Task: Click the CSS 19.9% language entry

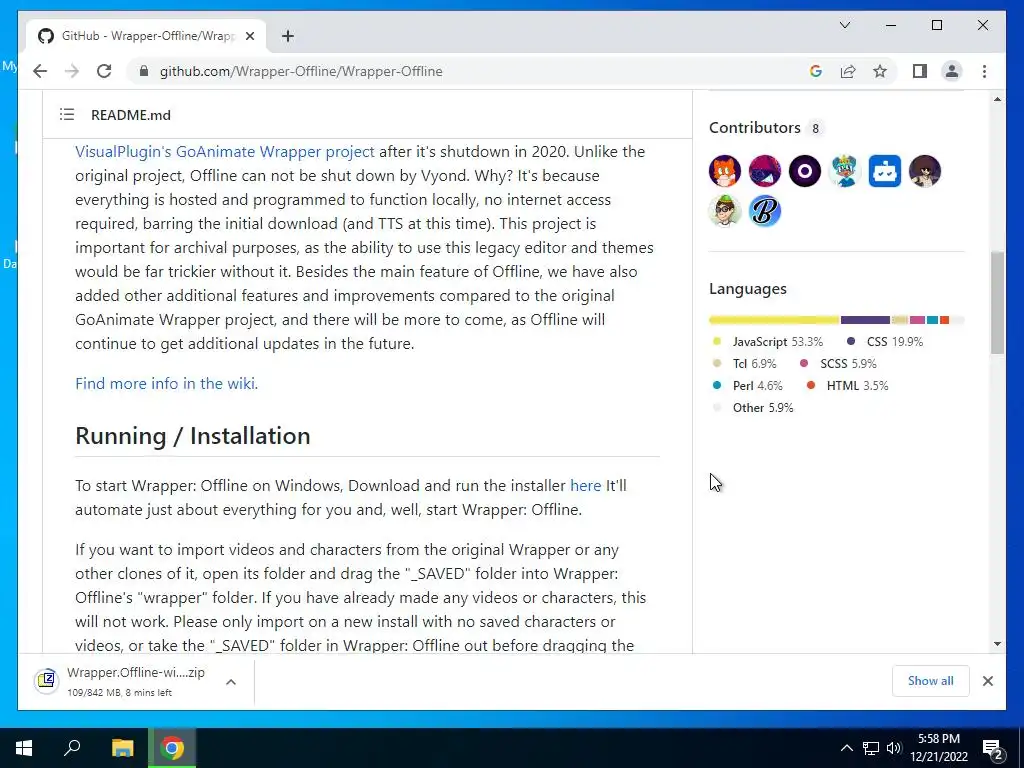Action: coord(885,342)
